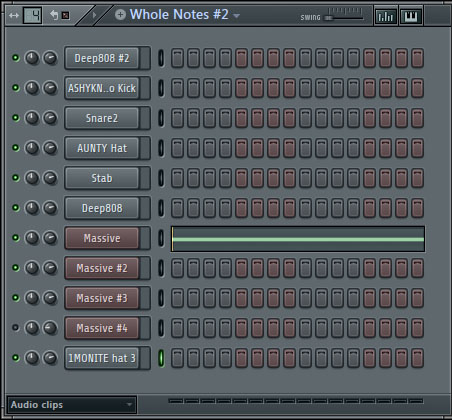
Task: Click the AUNTY Hat volume knob
Action: point(50,148)
